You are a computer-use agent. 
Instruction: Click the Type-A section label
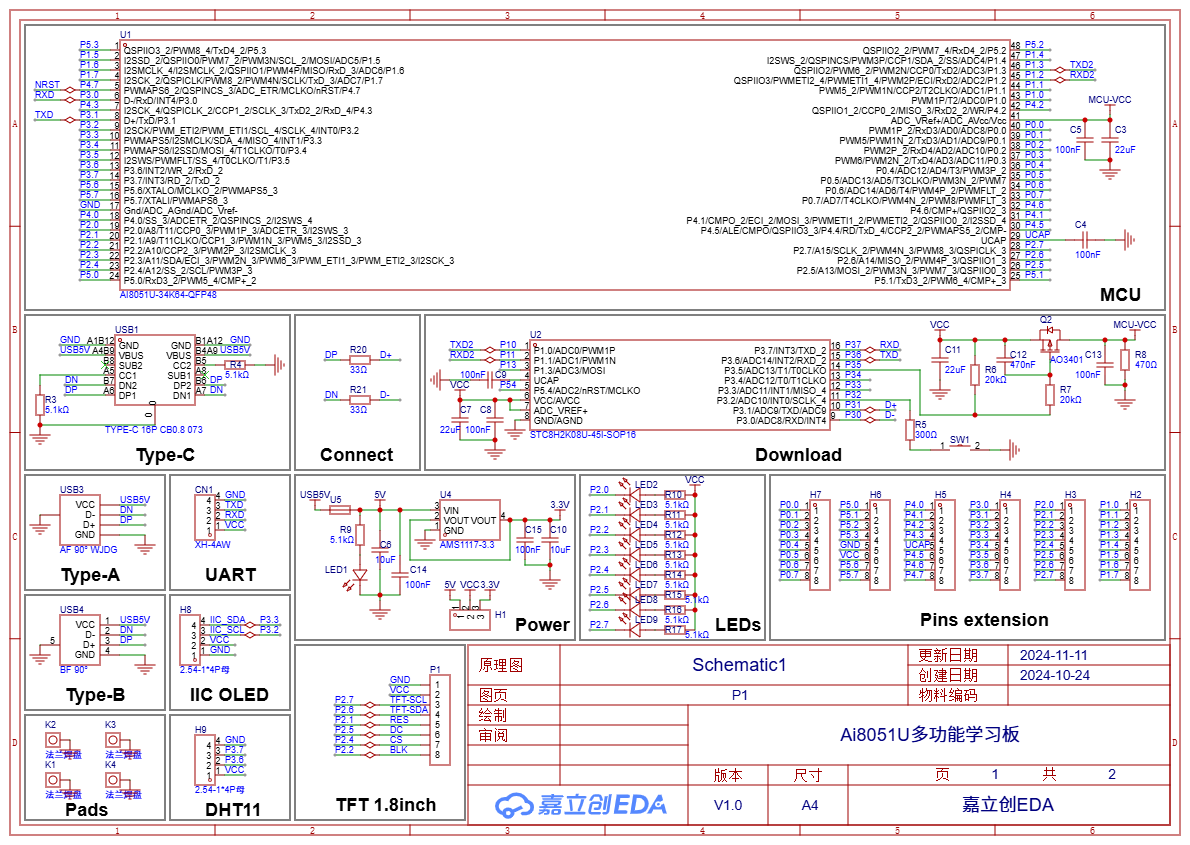(x=90, y=575)
